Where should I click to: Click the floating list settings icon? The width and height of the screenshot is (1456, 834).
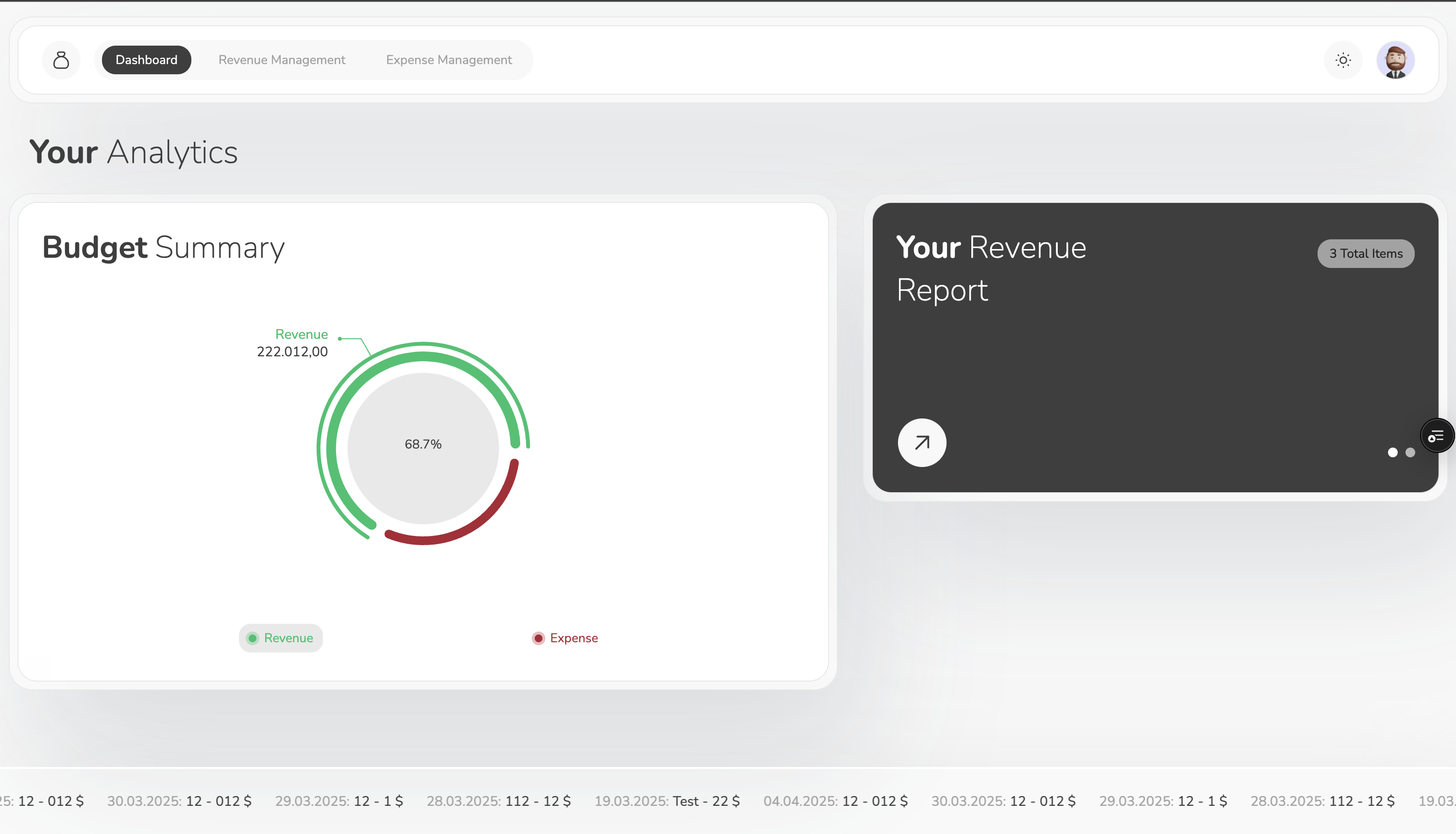[1436, 436]
